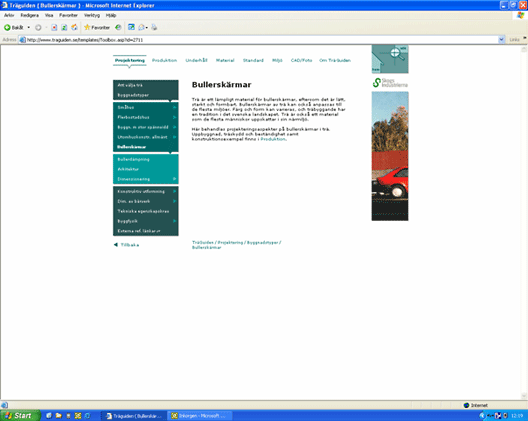
Task: Click the address URL field
Action: click(x=258, y=40)
